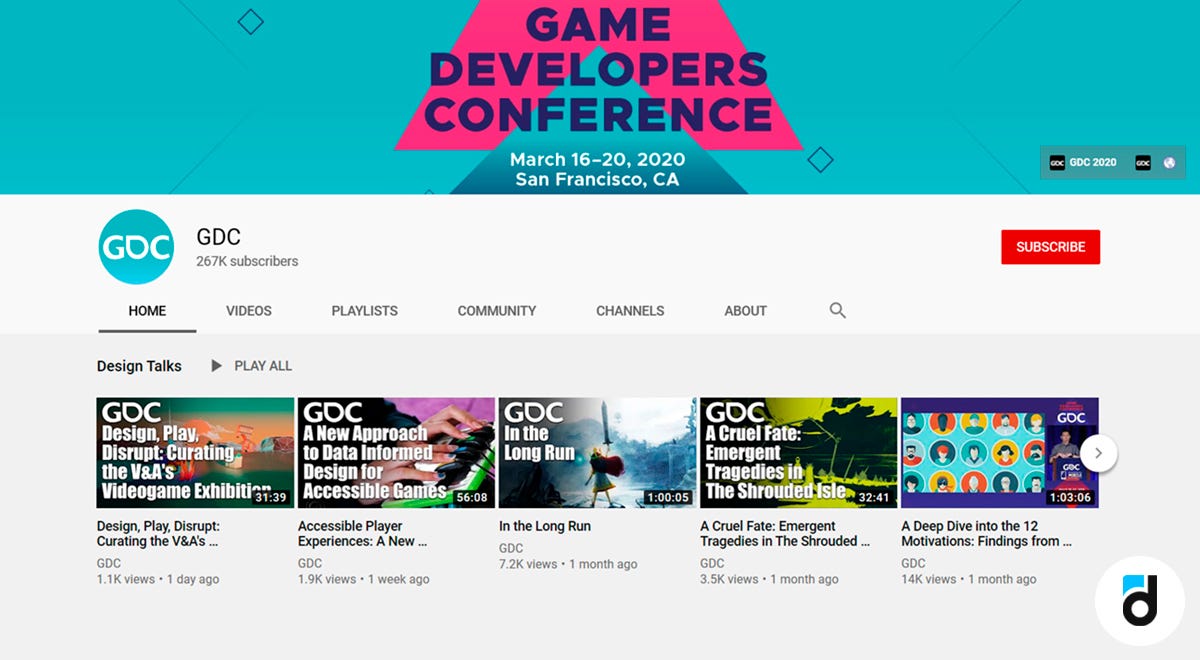
Task: Switch to the VIDEOS tab
Action: coord(248,311)
